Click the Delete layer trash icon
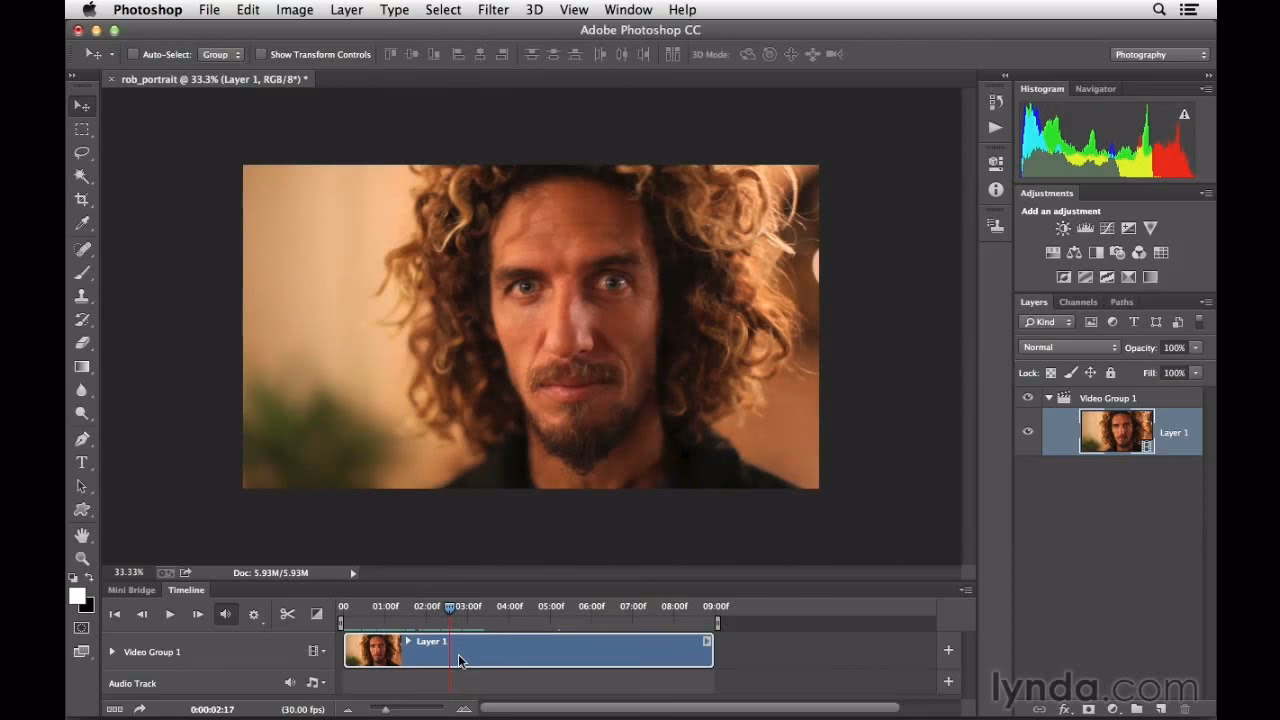The image size is (1280, 720). click(x=1185, y=710)
